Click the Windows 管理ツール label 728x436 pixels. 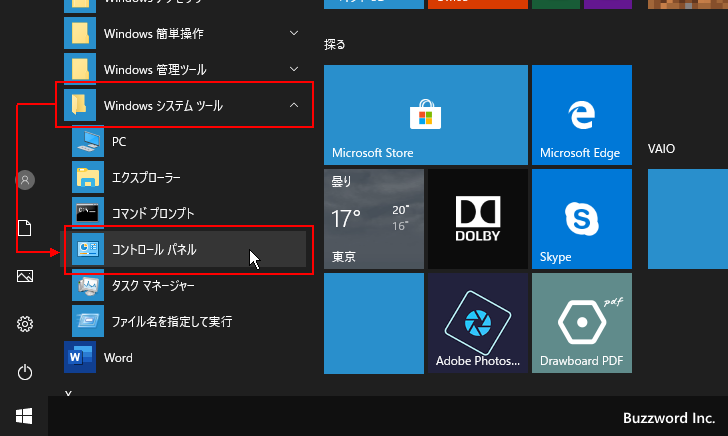pos(155,70)
